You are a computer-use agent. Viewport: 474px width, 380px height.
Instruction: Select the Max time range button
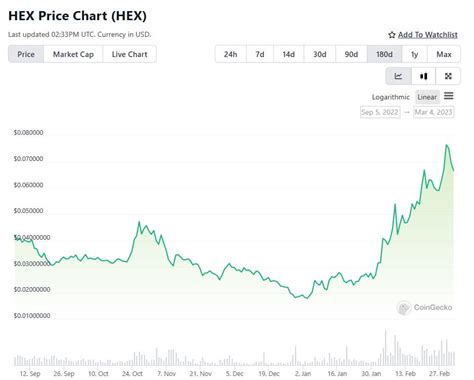coord(444,54)
